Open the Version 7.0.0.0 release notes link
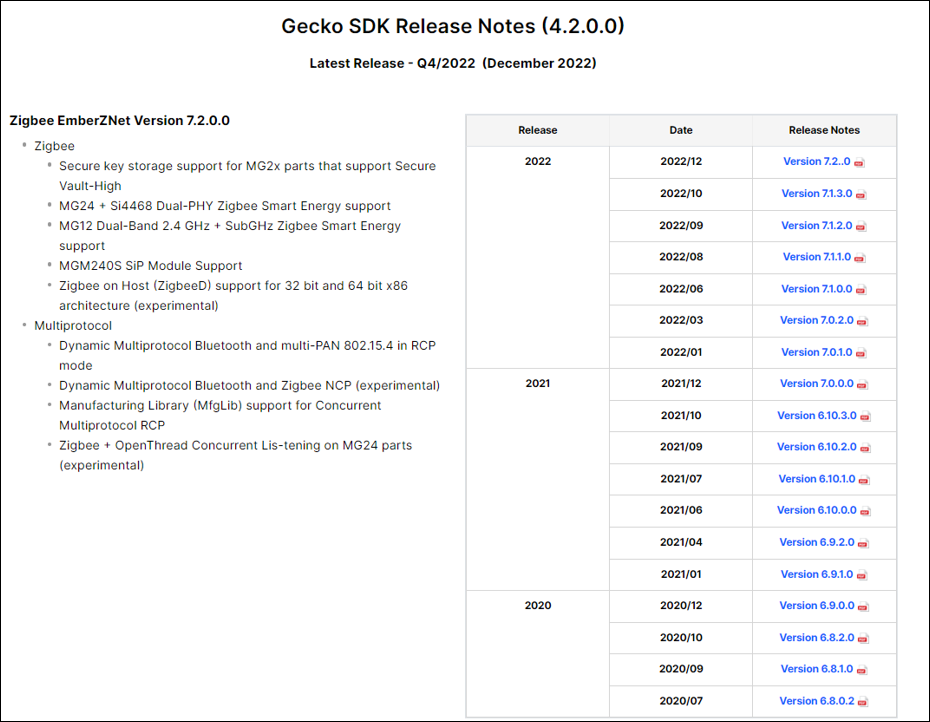The height and width of the screenshot is (722, 930). pyautogui.click(x=816, y=384)
